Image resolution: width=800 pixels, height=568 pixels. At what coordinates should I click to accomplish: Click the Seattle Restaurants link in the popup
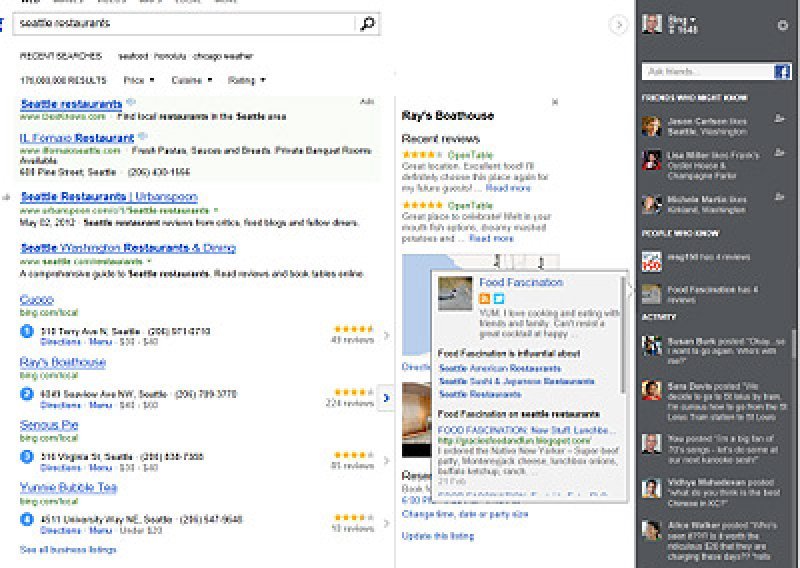click(480, 394)
